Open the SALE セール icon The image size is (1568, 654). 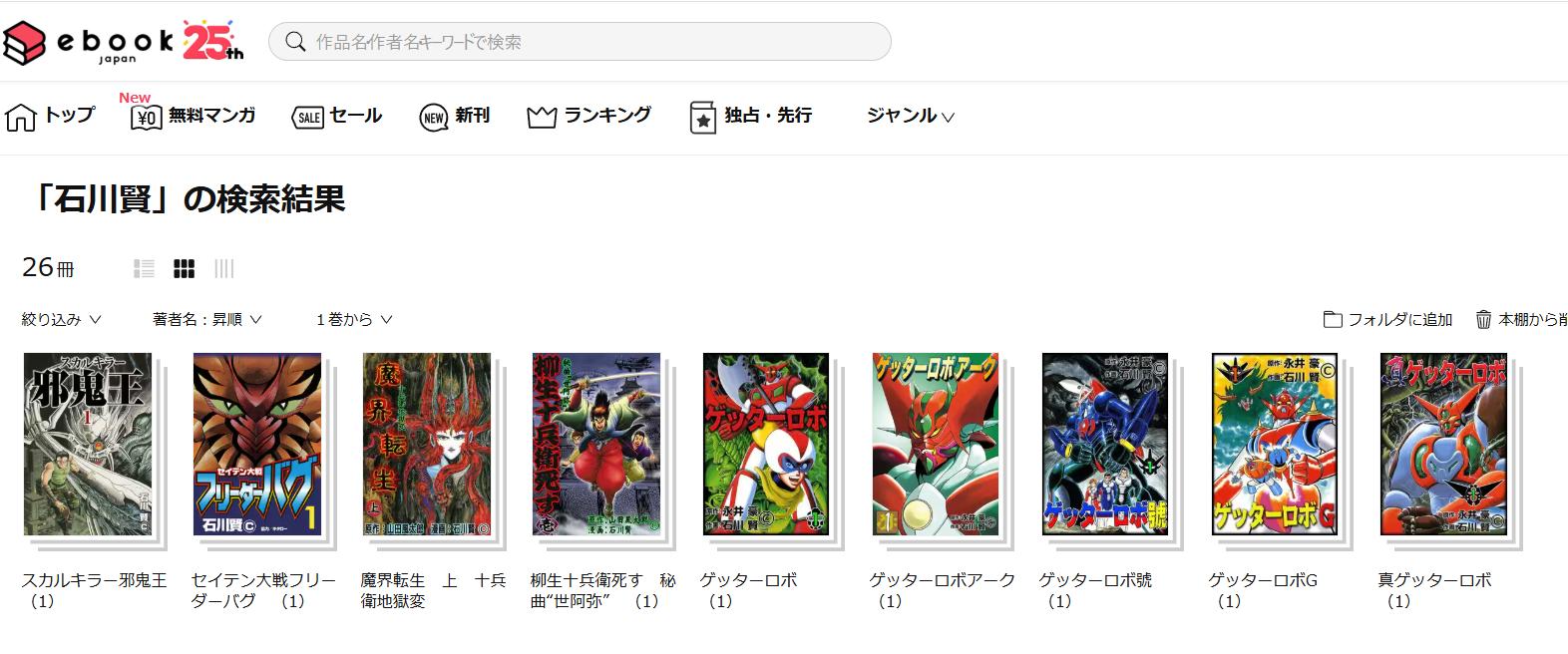[x=307, y=118]
